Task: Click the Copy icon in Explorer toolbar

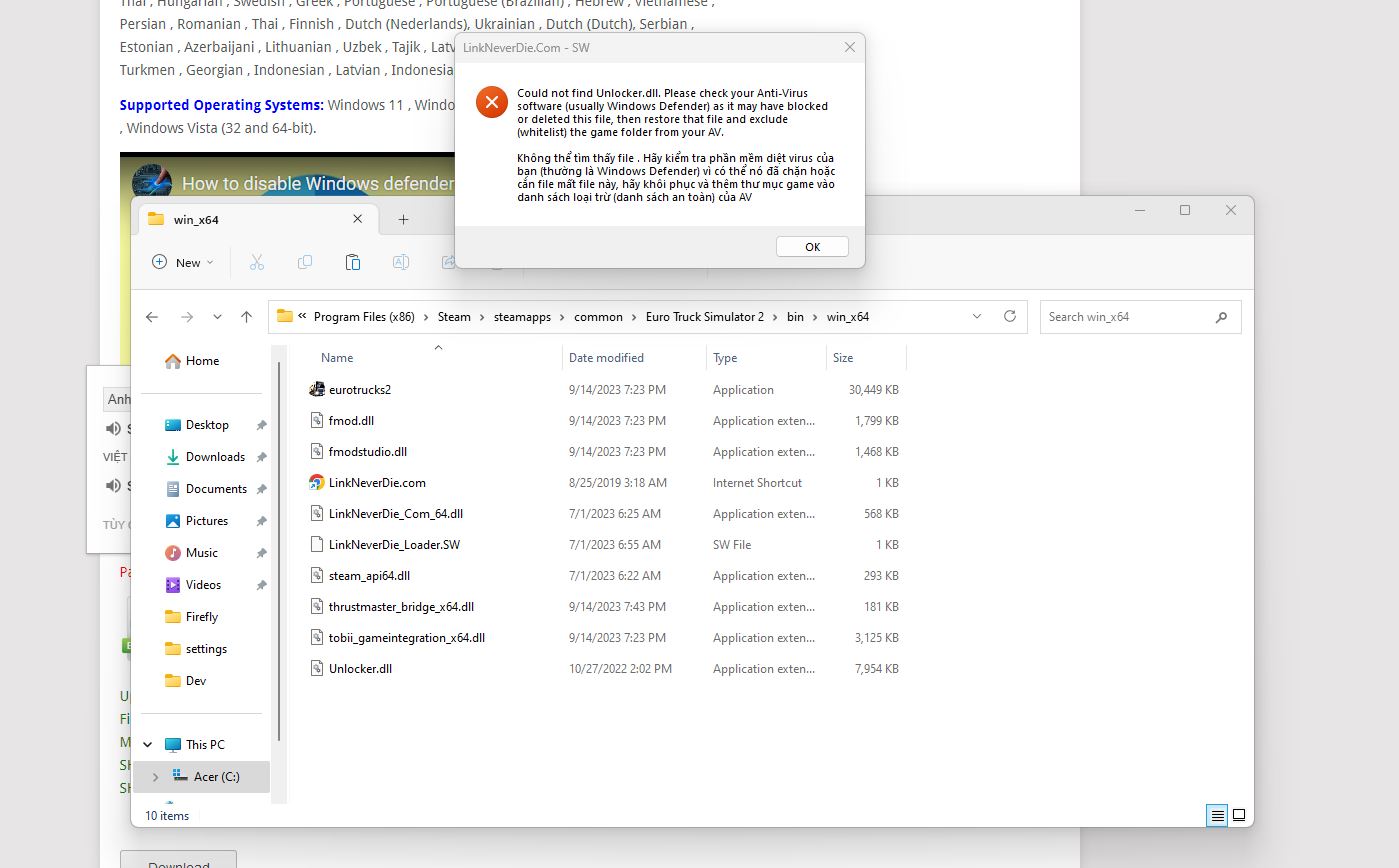Action: click(x=305, y=262)
